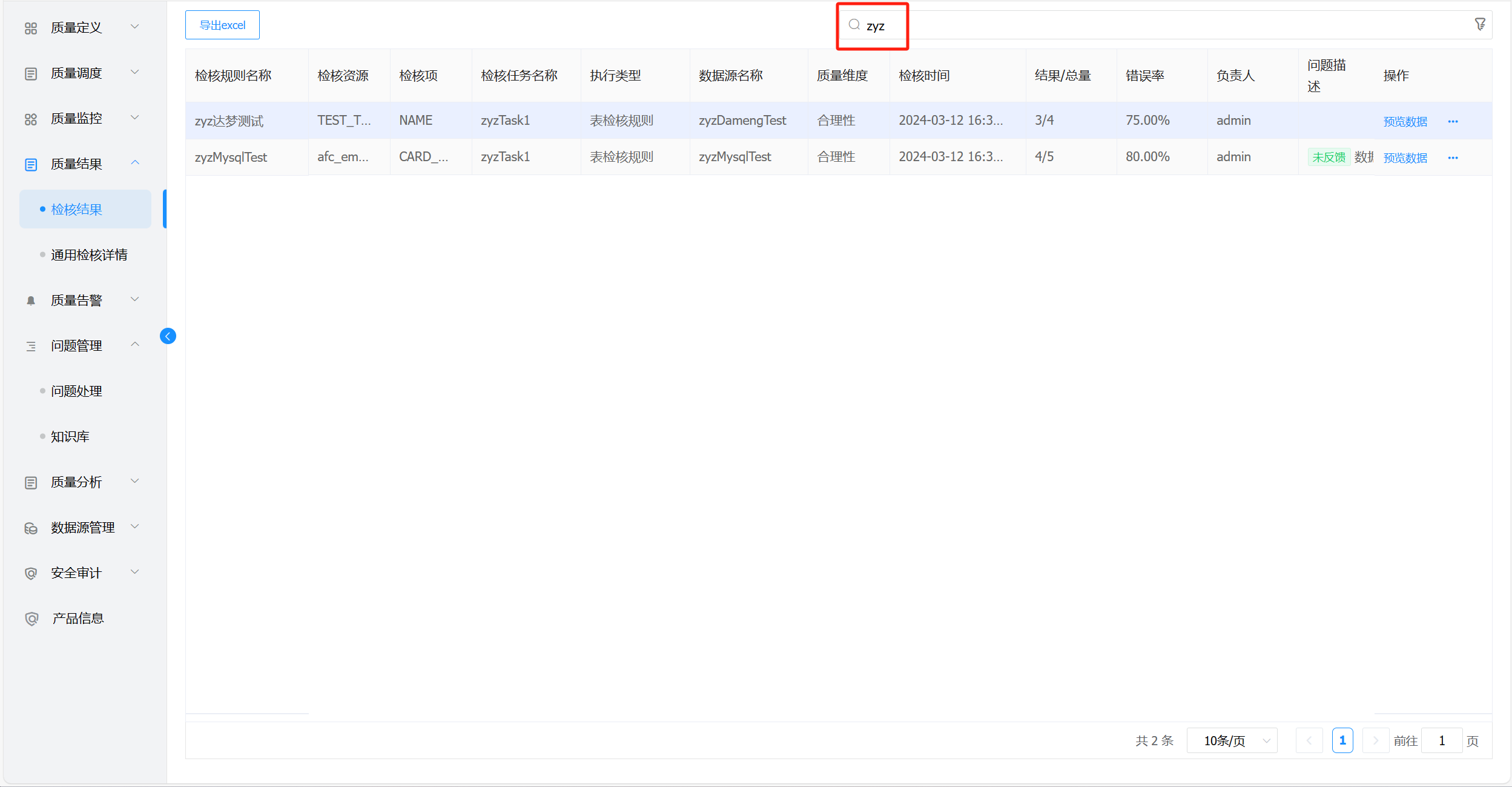The image size is (1512, 787).
Task: Open 问题处理 menu item
Action: pyautogui.click(x=76, y=391)
